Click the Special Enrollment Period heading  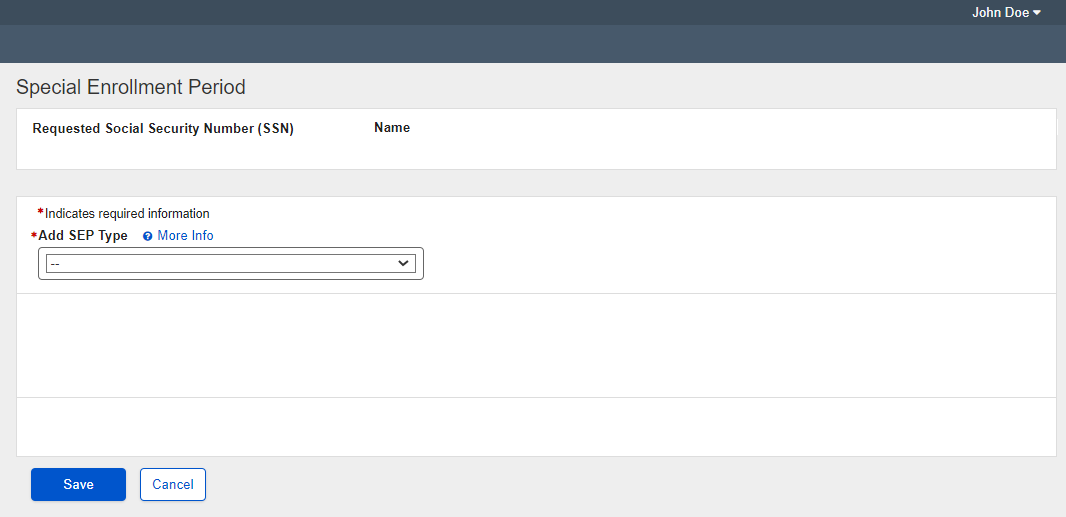(131, 87)
